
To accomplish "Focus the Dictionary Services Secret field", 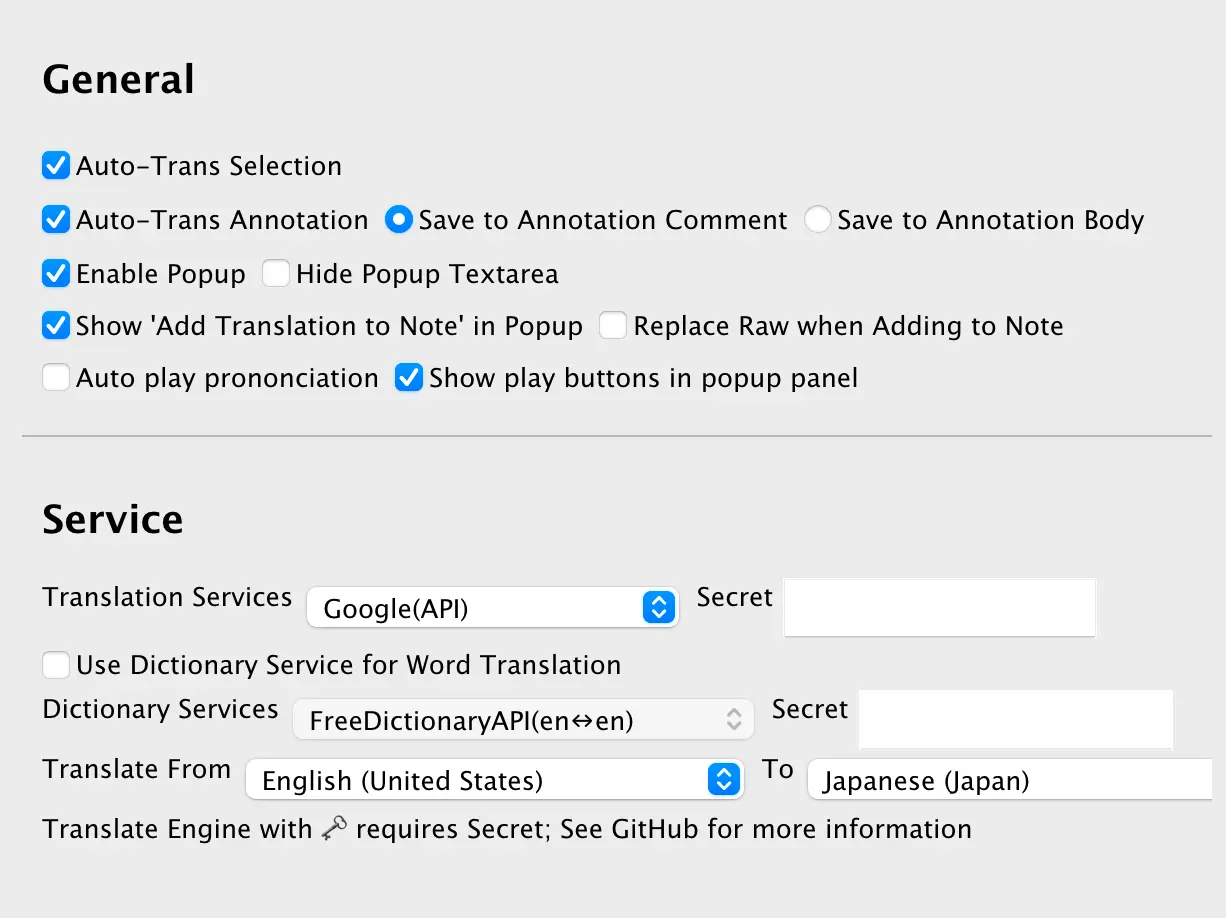I will (x=1015, y=718).
